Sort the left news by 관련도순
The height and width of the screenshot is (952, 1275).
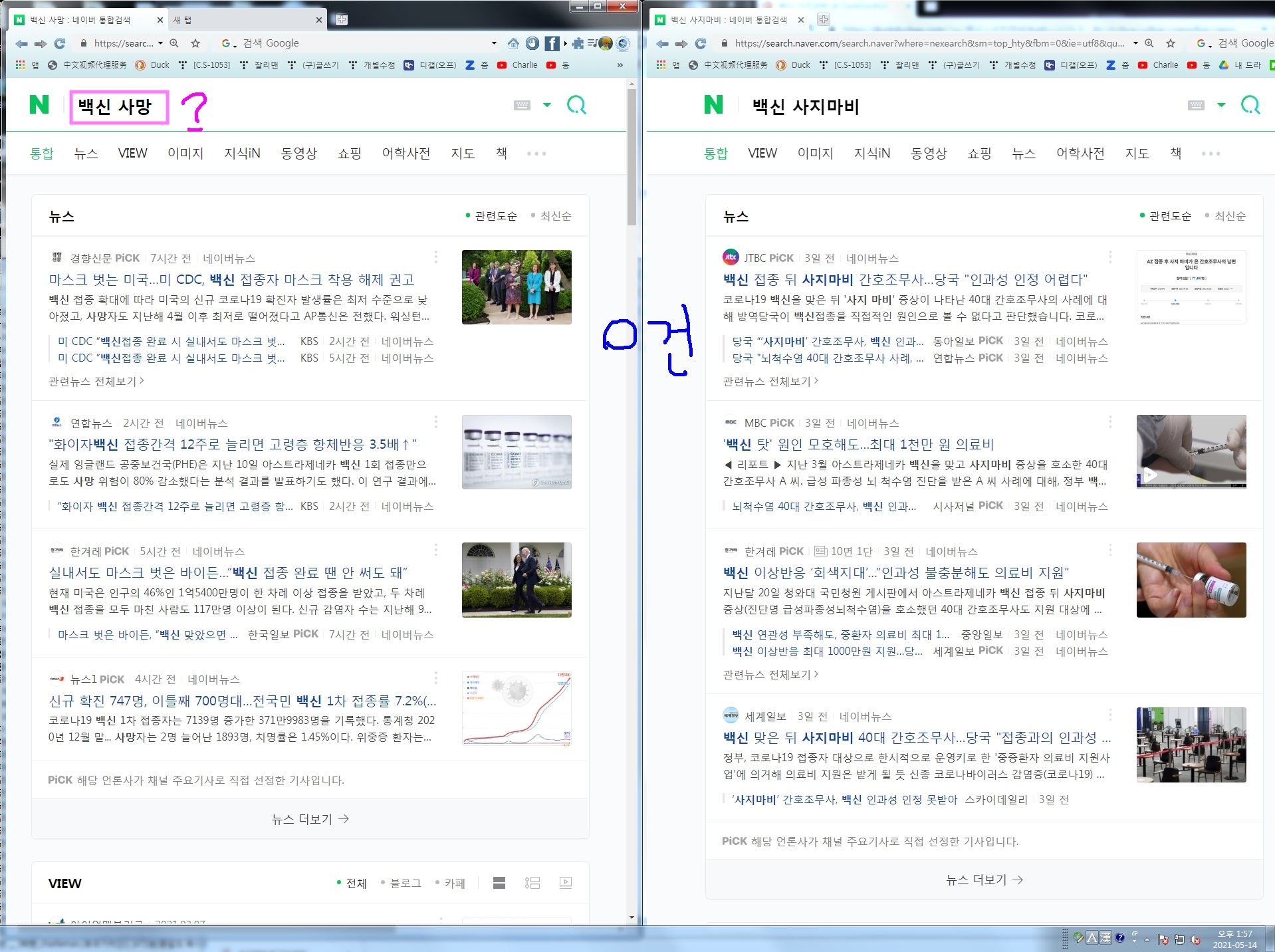point(491,216)
